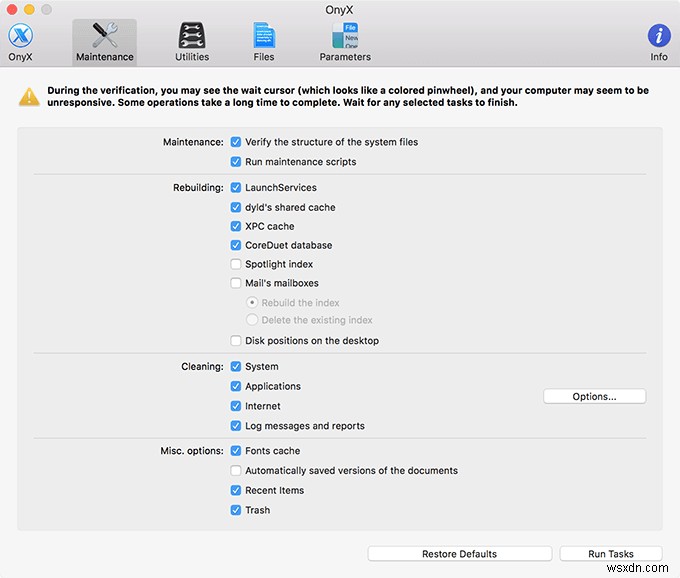
Task: Click the Restore Defaults button
Action: coord(460,554)
